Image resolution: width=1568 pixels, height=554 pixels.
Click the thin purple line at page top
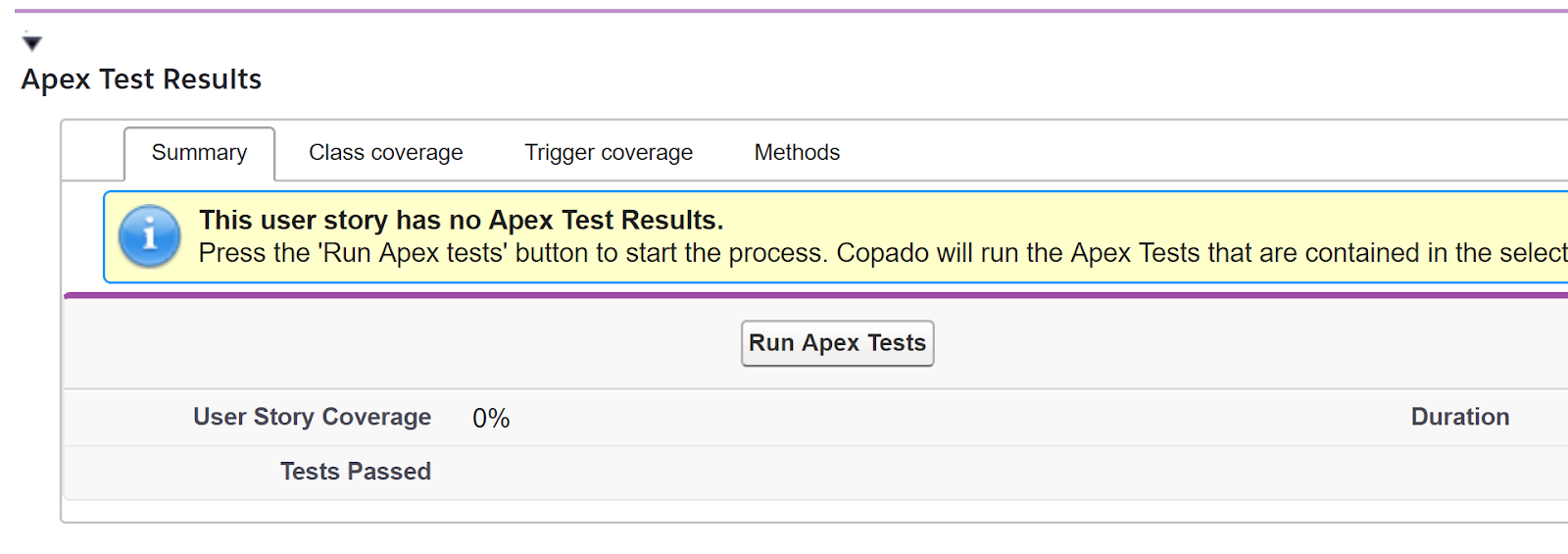[784, 11]
